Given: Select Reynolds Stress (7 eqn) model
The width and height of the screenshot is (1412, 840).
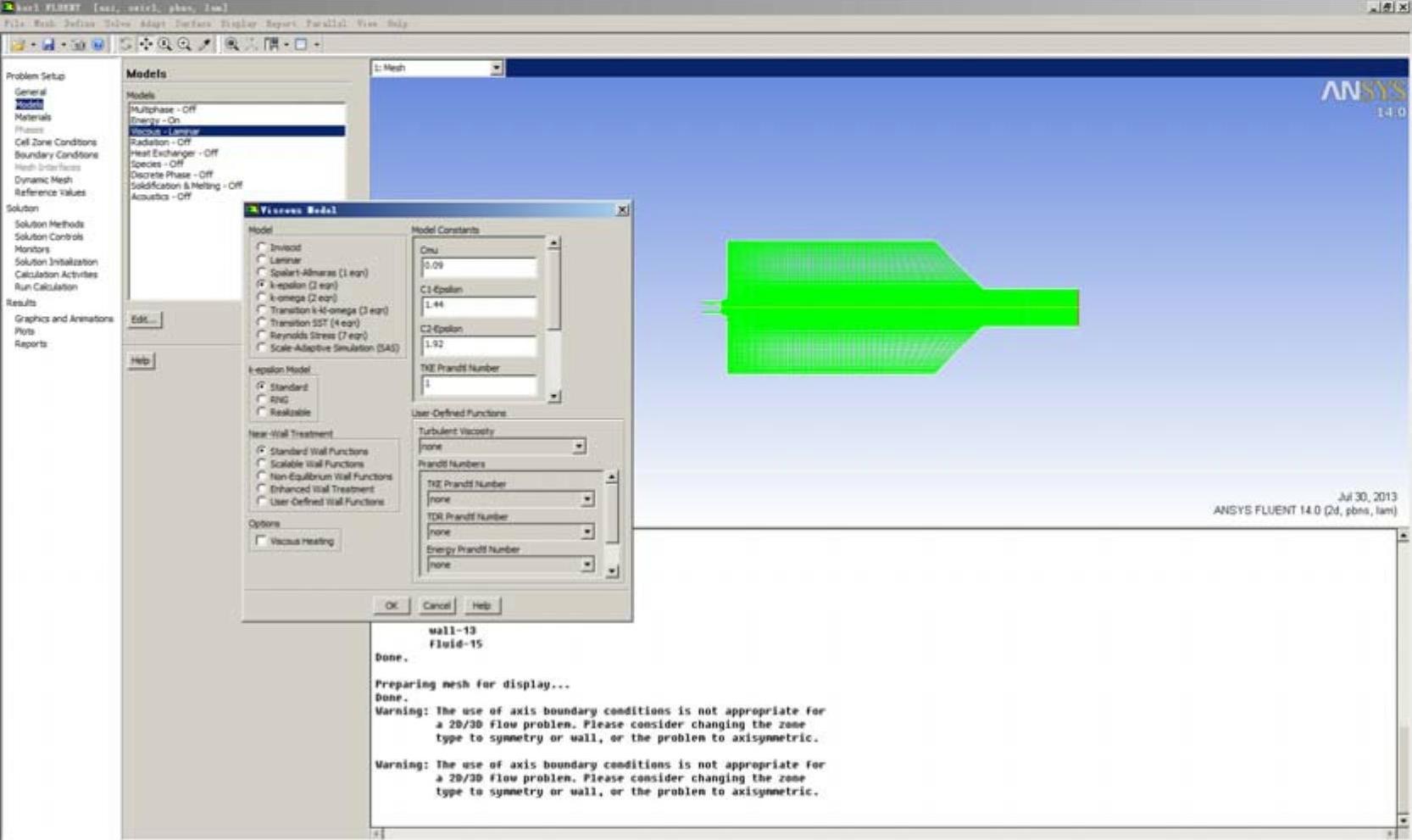Looking at the screenshot, I should pyautogui.click(x=261, y=336).
